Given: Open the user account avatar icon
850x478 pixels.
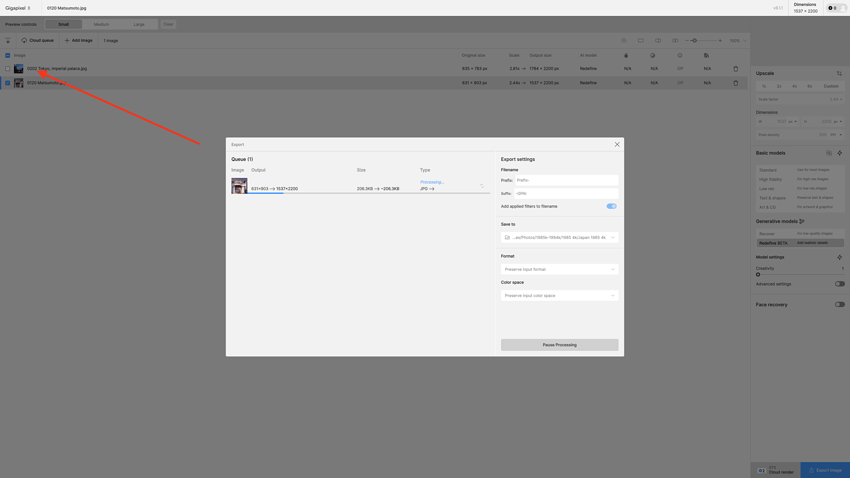Looking at the screenshot, I should pos(842,8).
